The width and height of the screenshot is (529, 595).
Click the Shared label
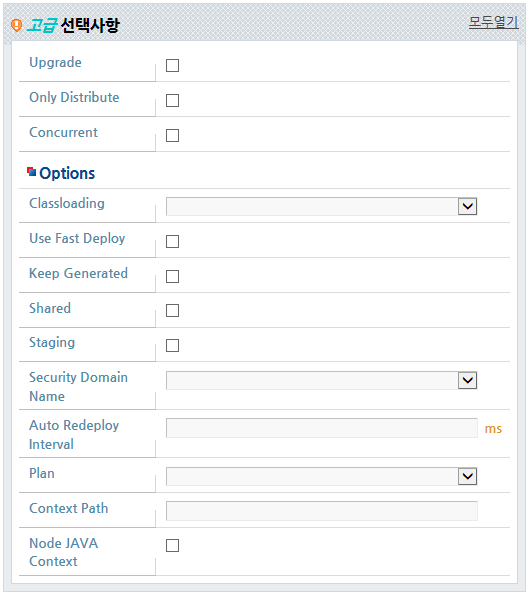click(x=50, y=308)
